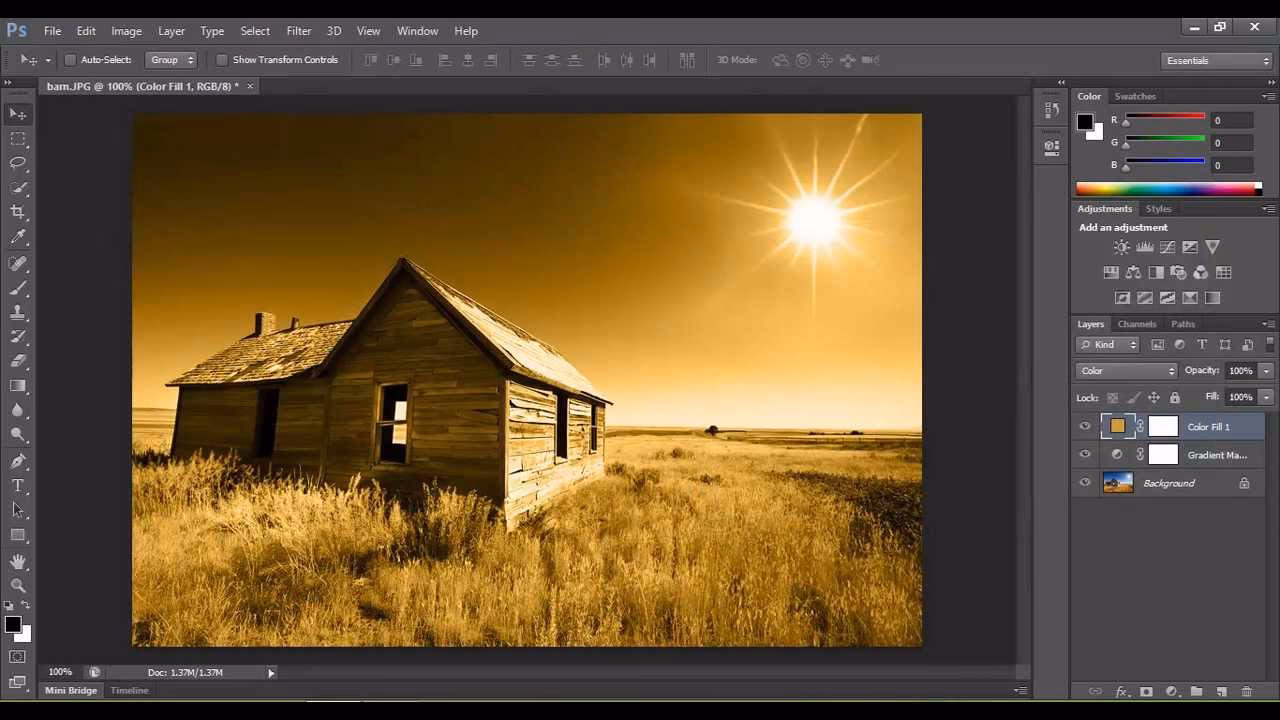This screenshot has height=720, width=1280.
Task: Select the Type tool
Action: coord(18,485)
